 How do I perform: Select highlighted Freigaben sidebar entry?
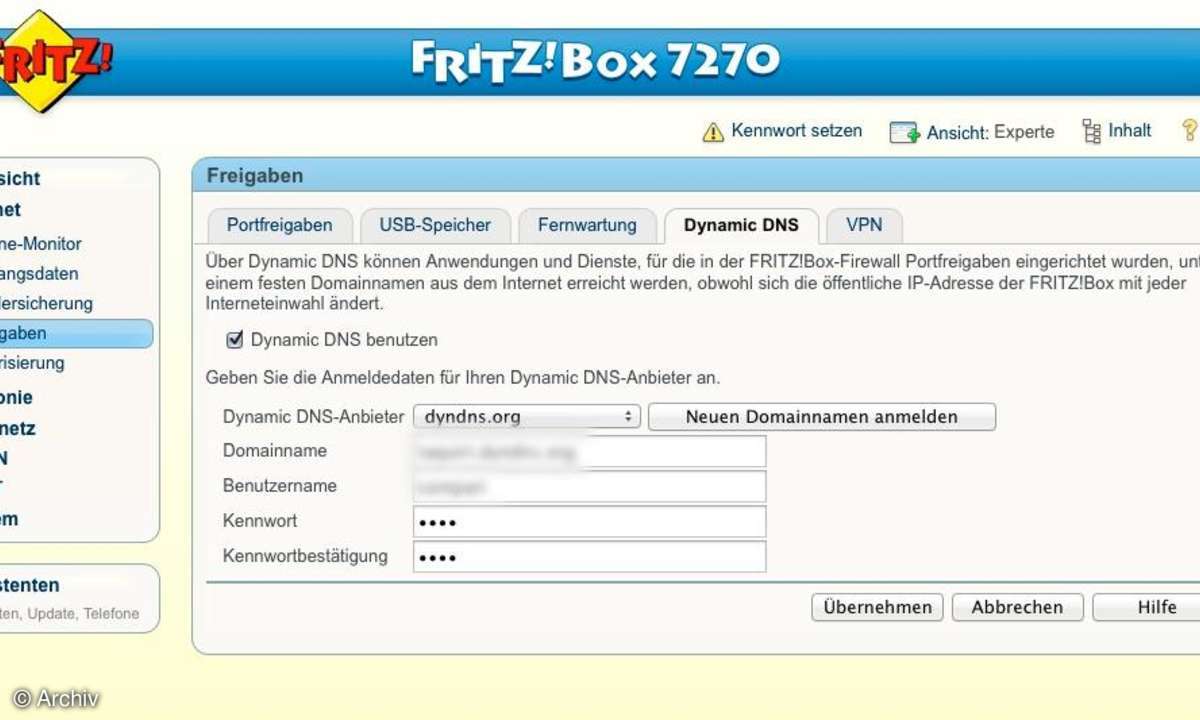click(x=76, y=333)
